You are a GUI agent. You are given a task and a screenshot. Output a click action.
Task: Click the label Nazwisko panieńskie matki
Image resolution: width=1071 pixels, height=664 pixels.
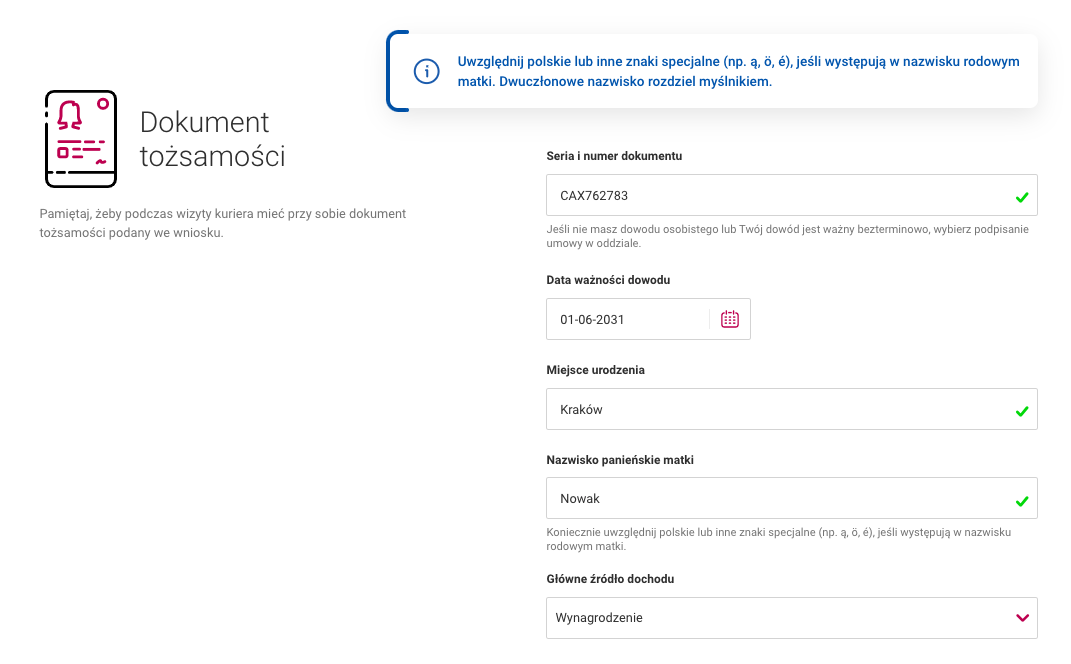[x=620, y=460]
